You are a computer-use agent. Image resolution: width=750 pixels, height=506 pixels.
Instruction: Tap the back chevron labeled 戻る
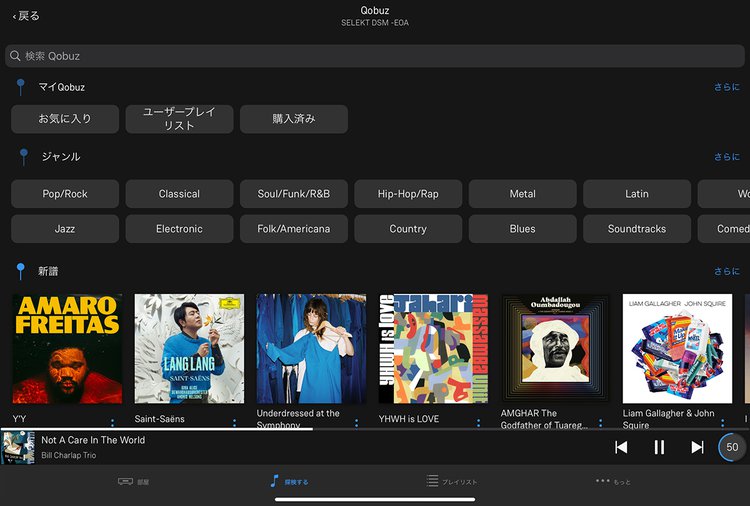point(26,16)
